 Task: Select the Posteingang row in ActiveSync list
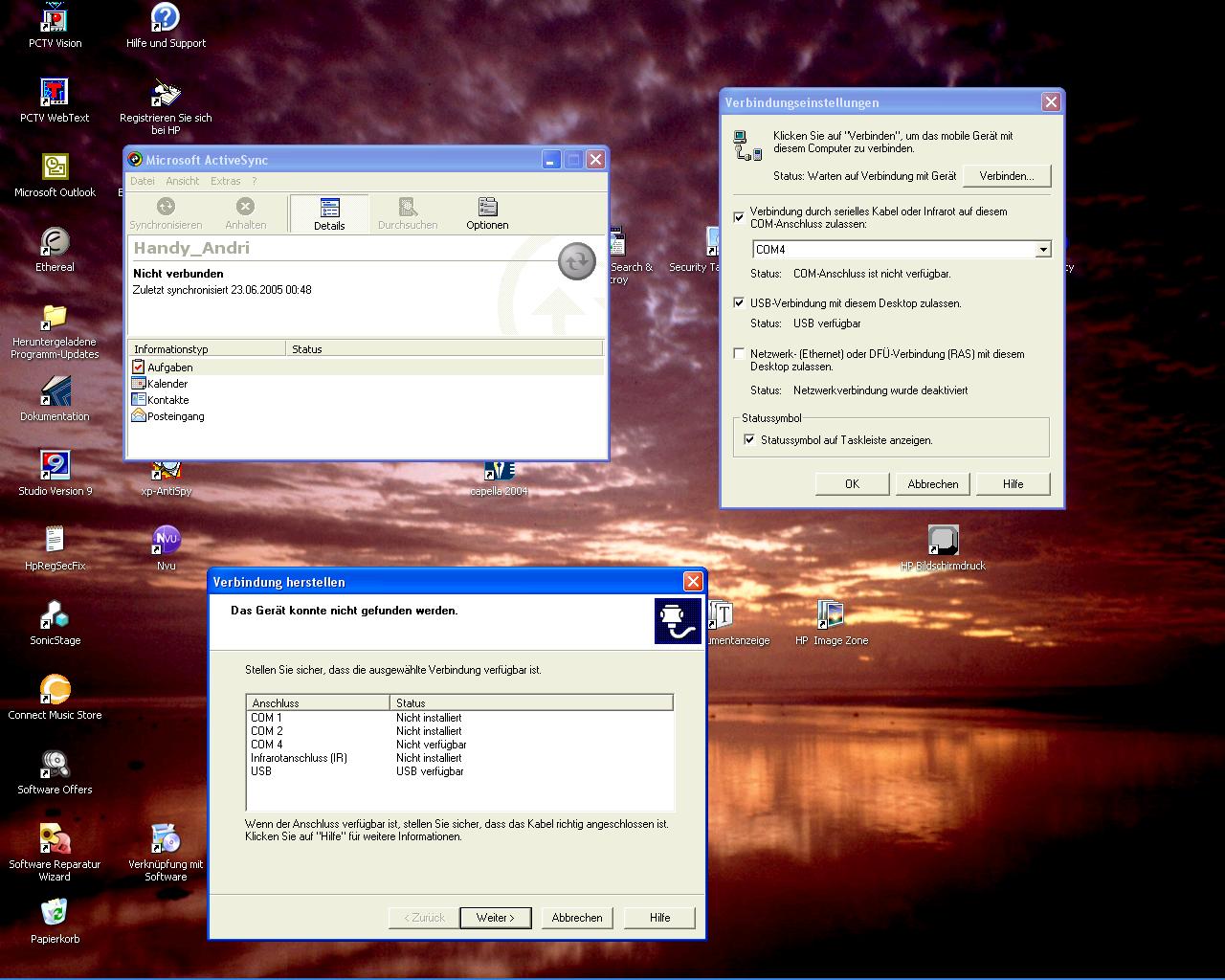click(366, 416)
